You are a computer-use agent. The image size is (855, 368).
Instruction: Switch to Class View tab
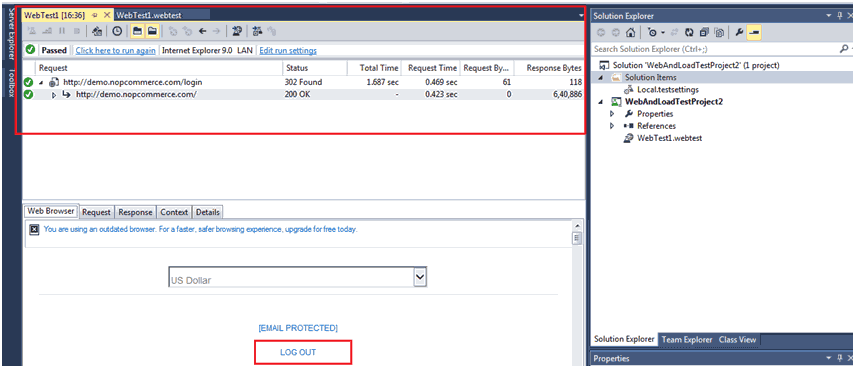(737, 339)
